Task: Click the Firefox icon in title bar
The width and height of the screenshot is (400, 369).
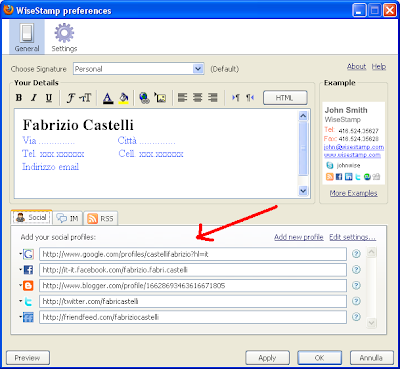Action: pos(8,10)
